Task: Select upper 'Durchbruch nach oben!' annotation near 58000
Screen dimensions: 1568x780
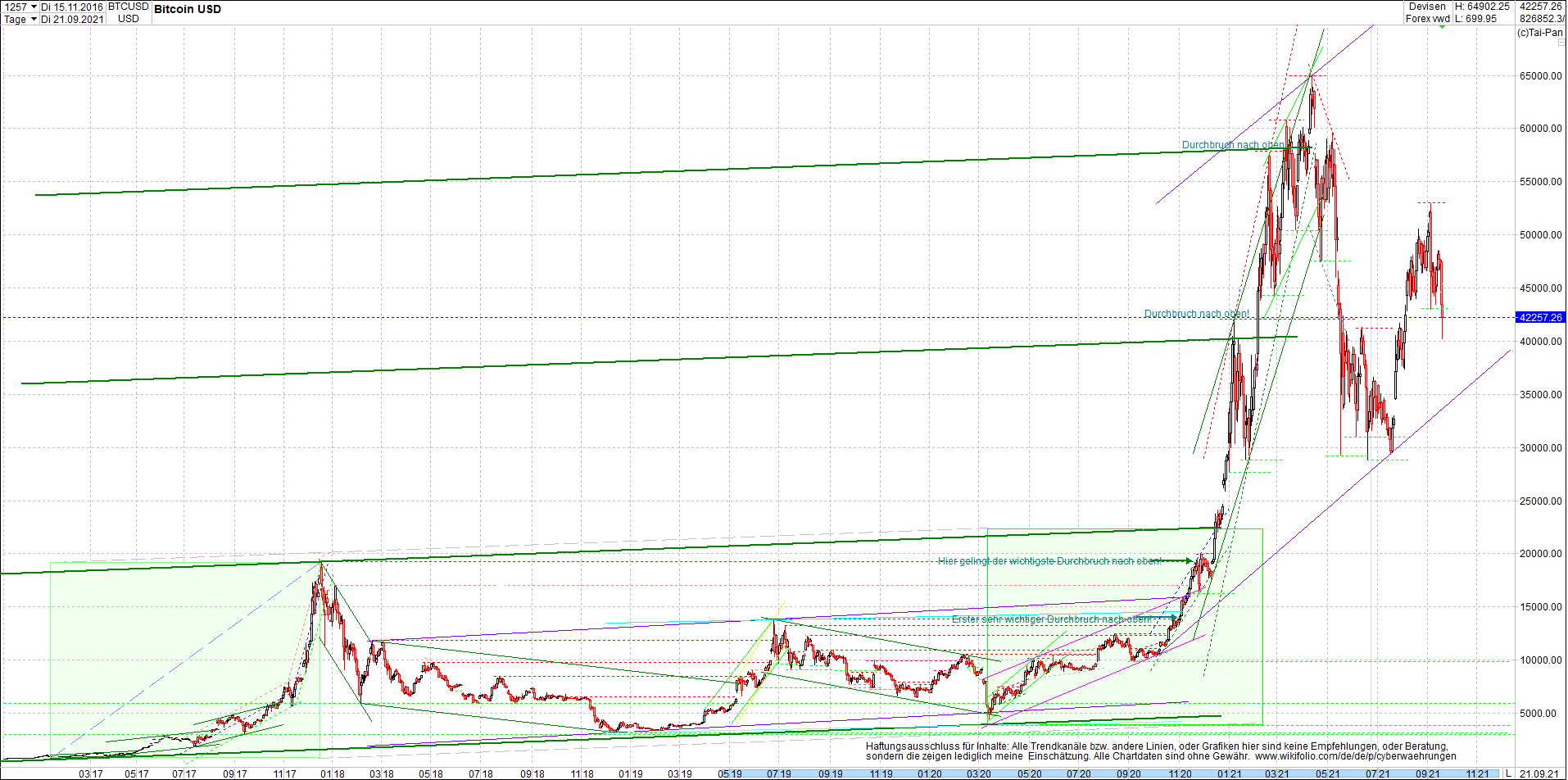Action: coord(1234,145)
